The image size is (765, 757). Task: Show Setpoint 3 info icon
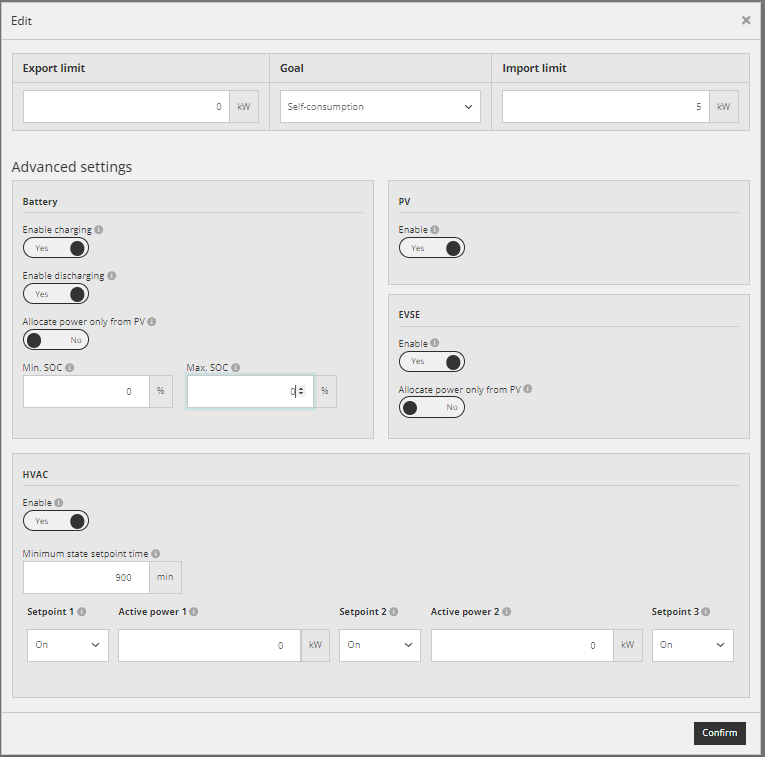tap(706, 612)
